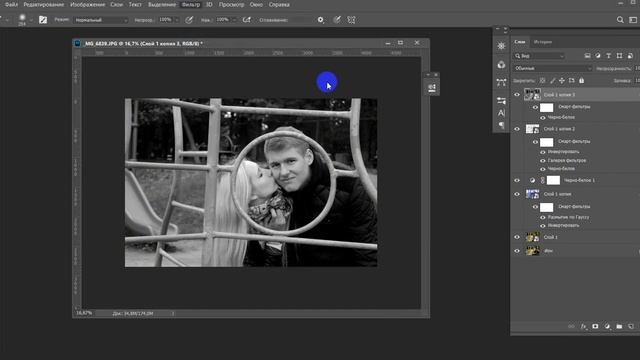Lock image pixels brush icon
The width and height of the screenshot is (640, 360).
pyautogui.click(x=552, y=81)
